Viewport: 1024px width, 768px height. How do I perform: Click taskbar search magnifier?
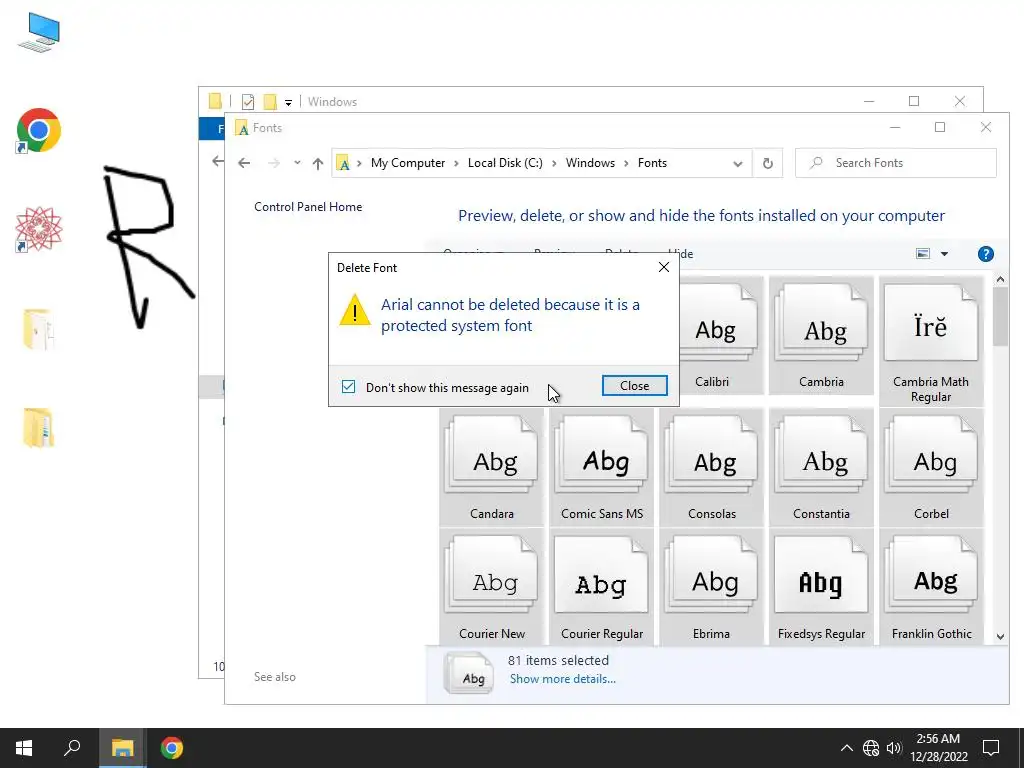[x=72, y=748]
